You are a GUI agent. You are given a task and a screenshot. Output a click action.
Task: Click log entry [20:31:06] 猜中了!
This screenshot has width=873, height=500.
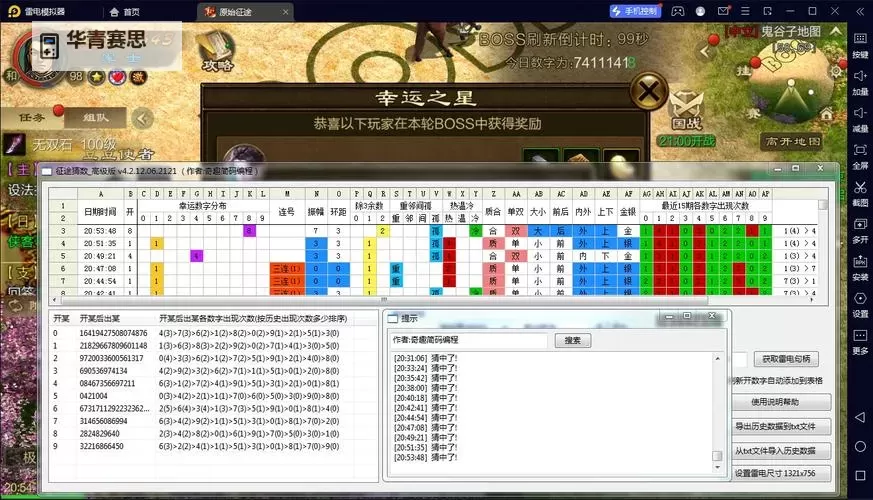click(x=425, y=358)
